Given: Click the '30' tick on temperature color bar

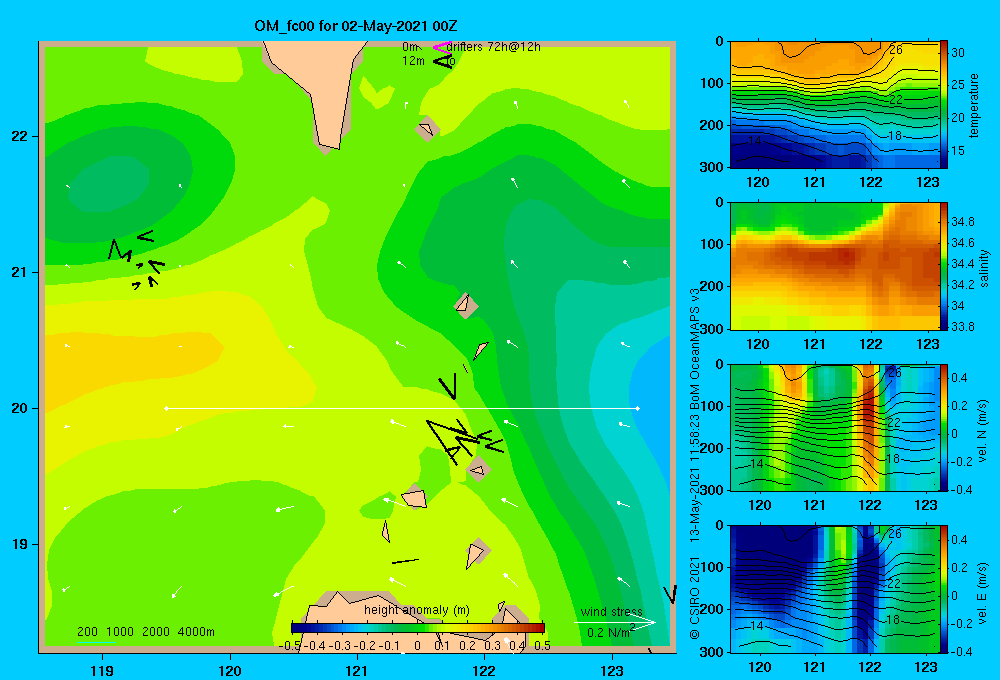Looking at the screenshot, I should click(958, 52).
